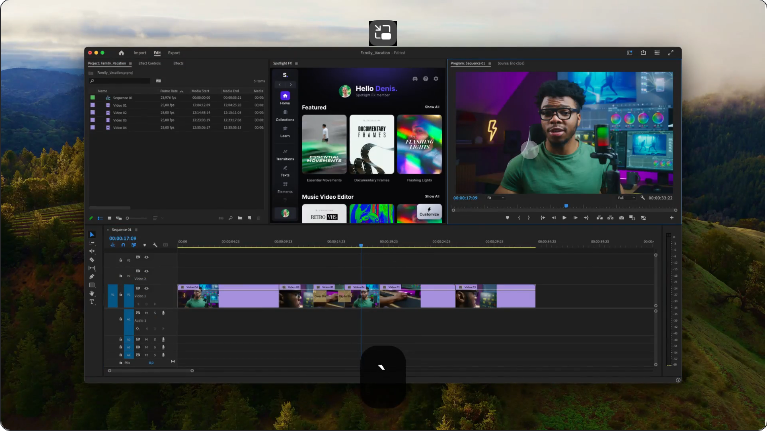
Task: Switch to the Export workspace tab
Action: click(x=174, y=52)
